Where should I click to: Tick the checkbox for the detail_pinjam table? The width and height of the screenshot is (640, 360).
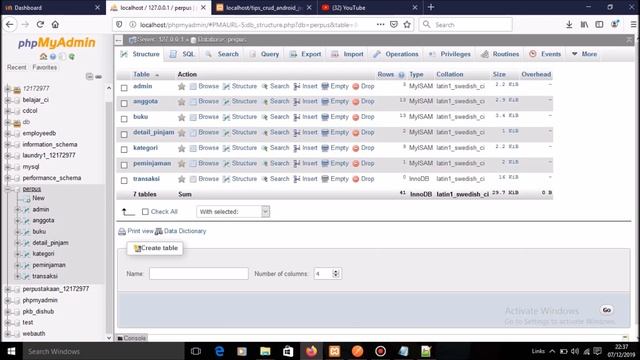point(124,134)
